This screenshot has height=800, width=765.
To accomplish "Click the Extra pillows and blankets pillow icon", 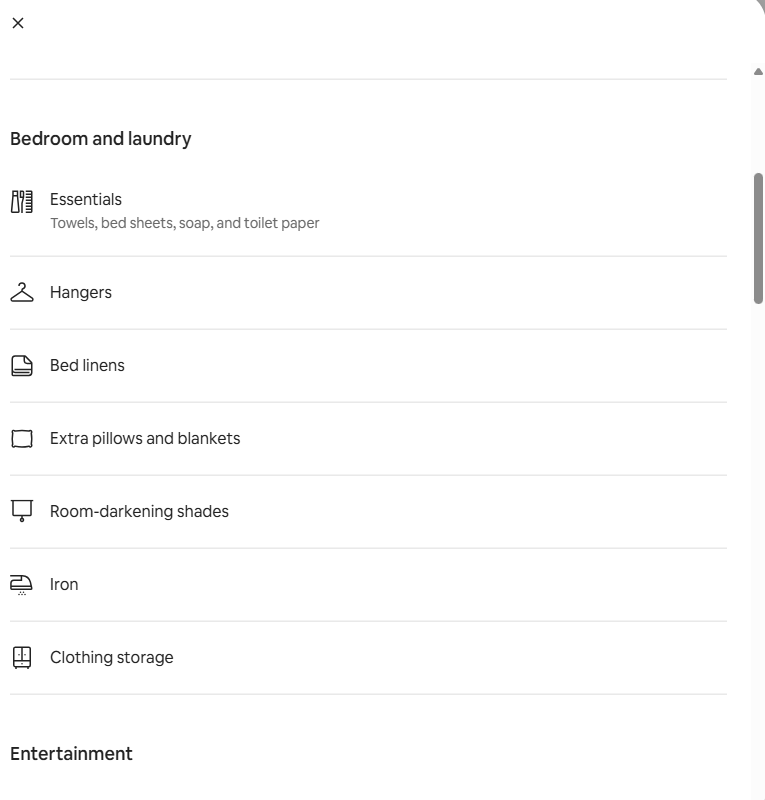I will [22, 439].
